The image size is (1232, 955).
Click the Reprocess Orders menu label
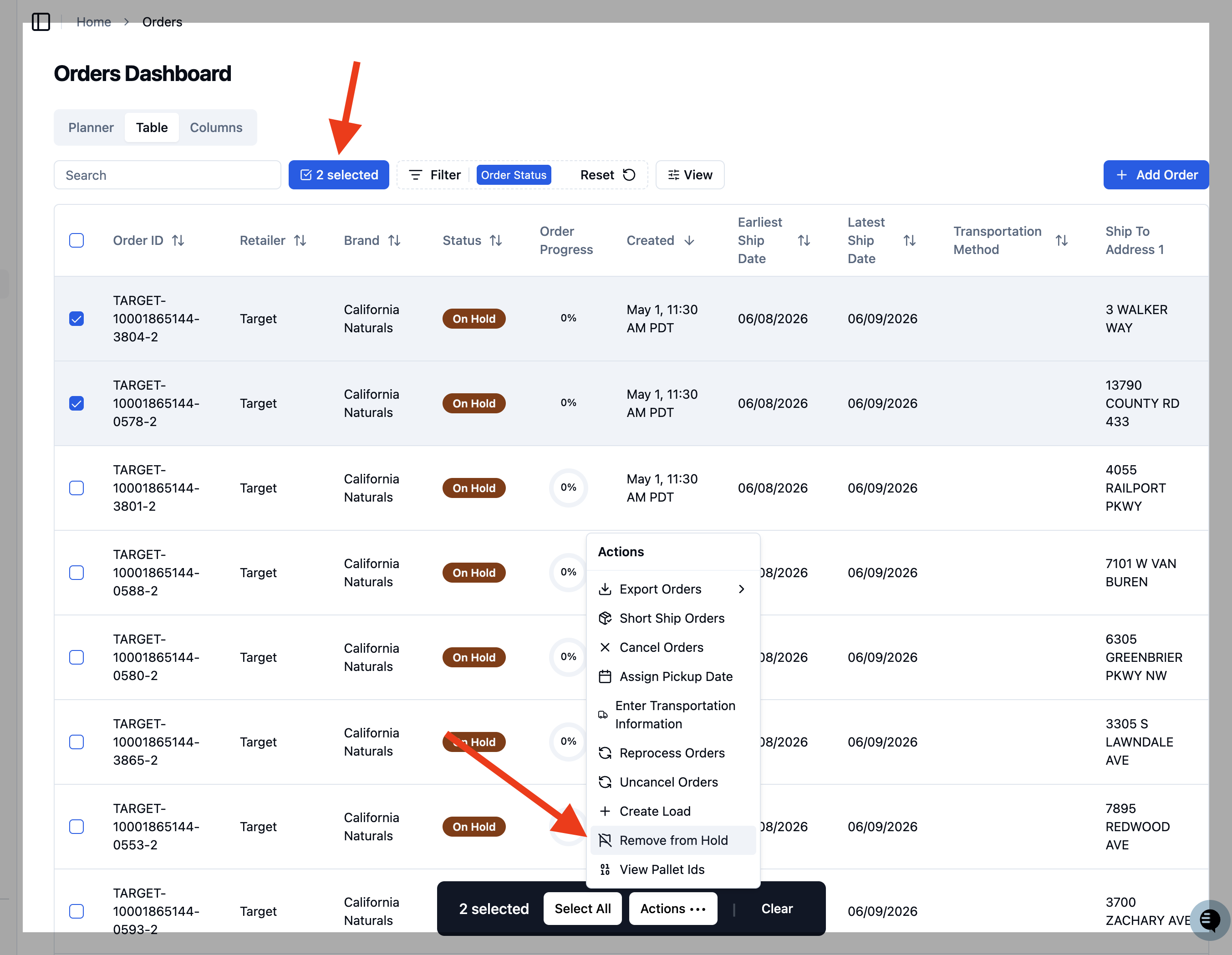tap(672, 752)
